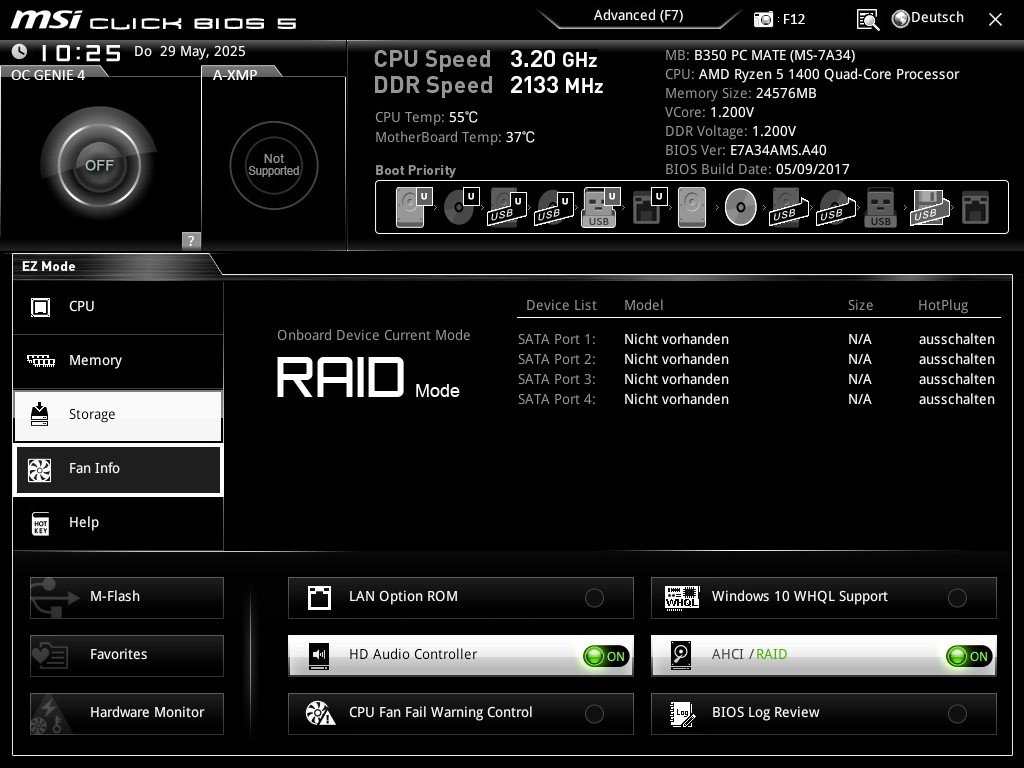Click the HotPlug column header
The image size is (1024, 768).
[x=942, y=305]
